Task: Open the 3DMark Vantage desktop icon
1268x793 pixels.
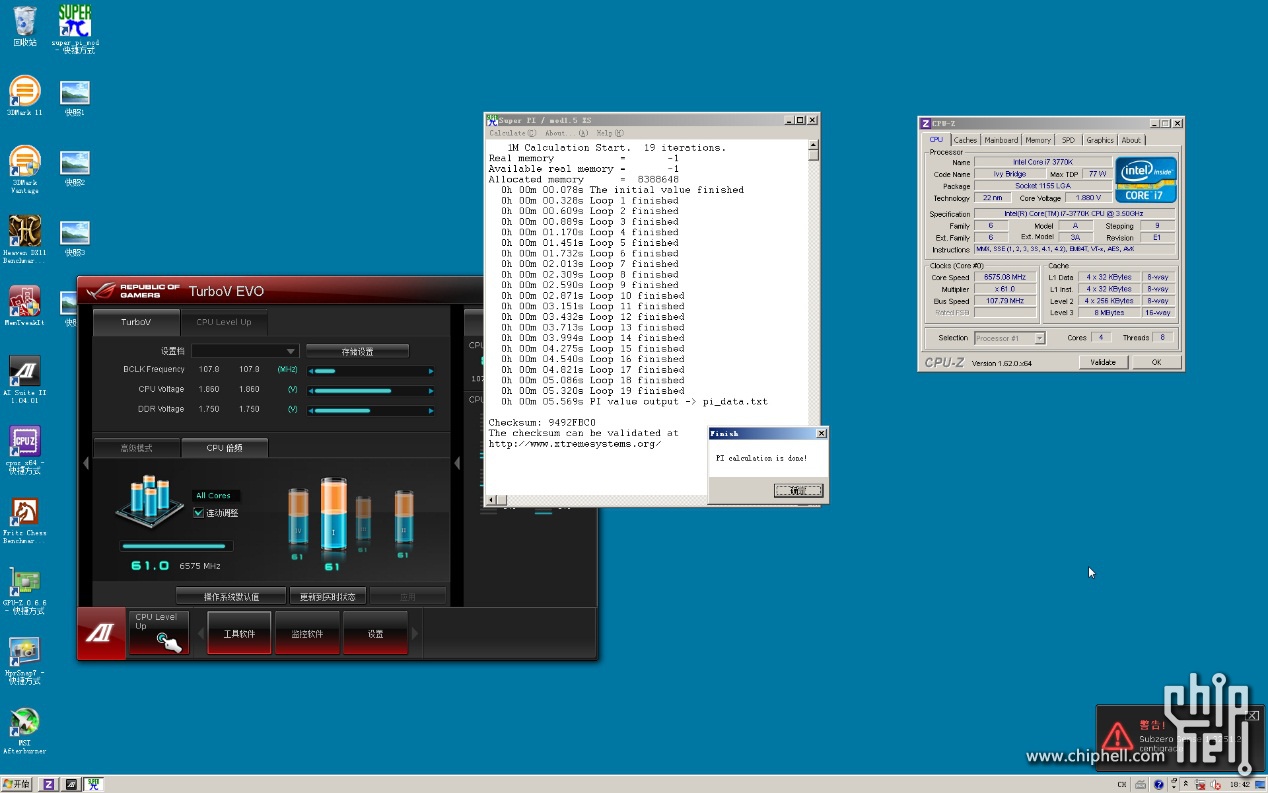Action: (x=25, y=170)
